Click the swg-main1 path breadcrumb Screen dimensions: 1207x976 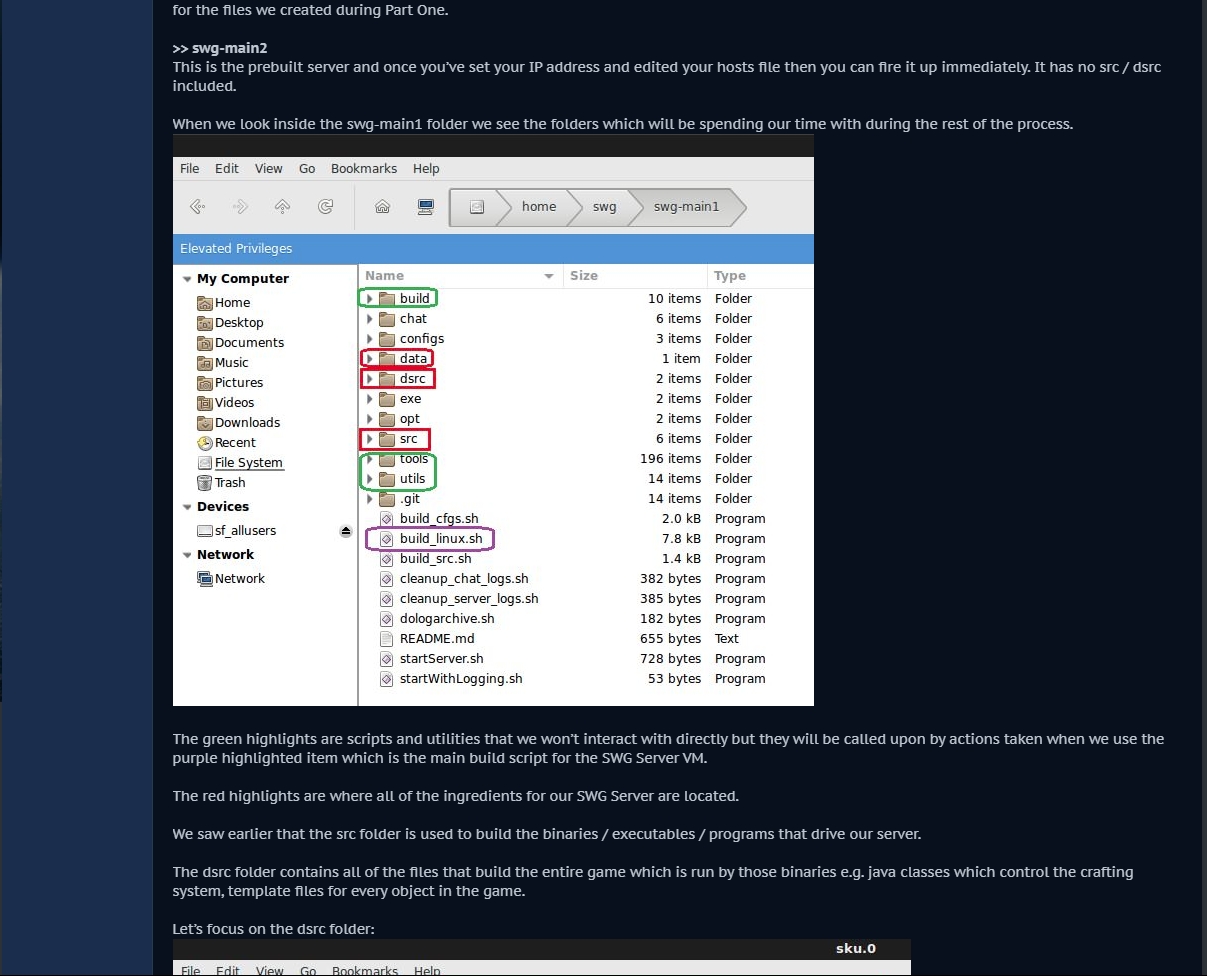pyautogui.click(x=686, y=207)
